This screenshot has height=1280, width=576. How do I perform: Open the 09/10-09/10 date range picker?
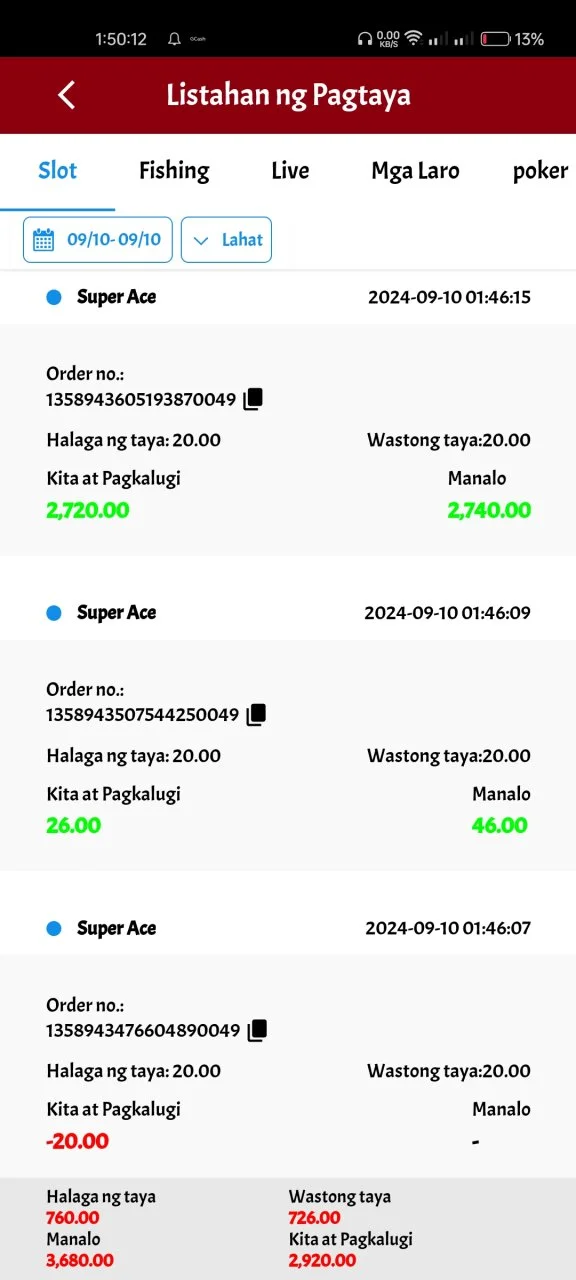(98, 240)
